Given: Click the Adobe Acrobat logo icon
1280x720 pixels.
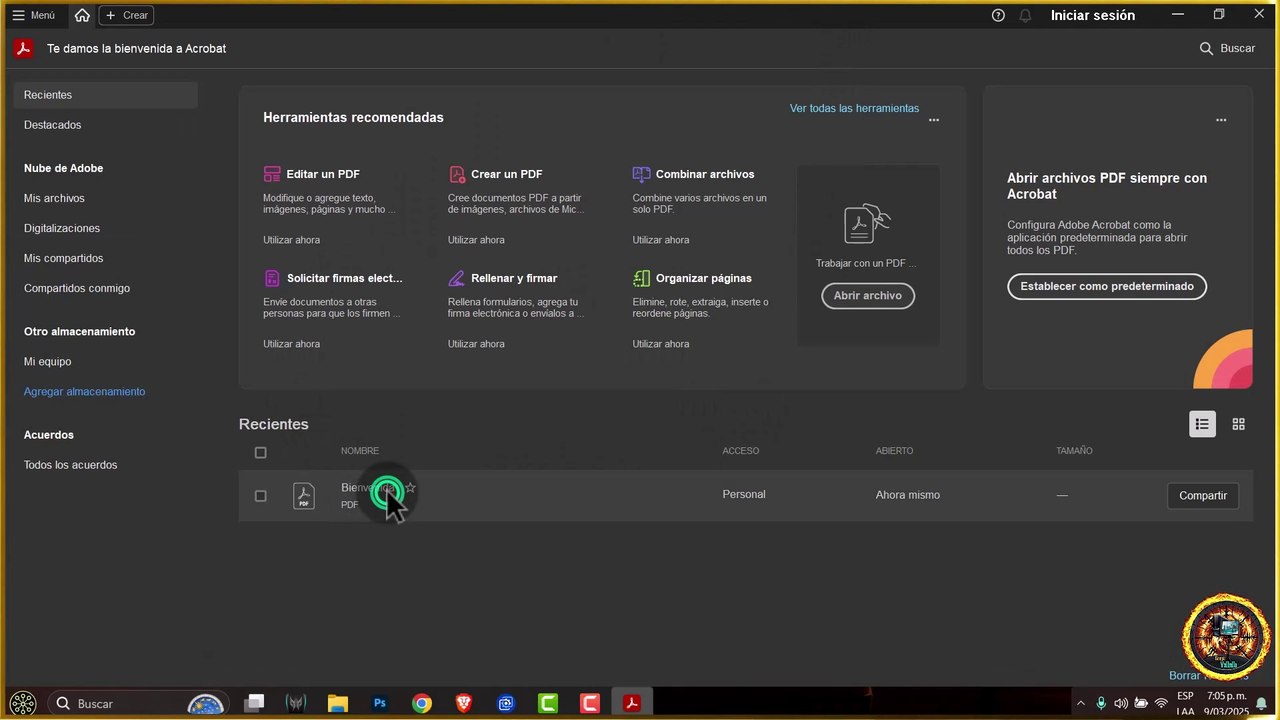Looking at the screenshot, I should click(23, 48).
